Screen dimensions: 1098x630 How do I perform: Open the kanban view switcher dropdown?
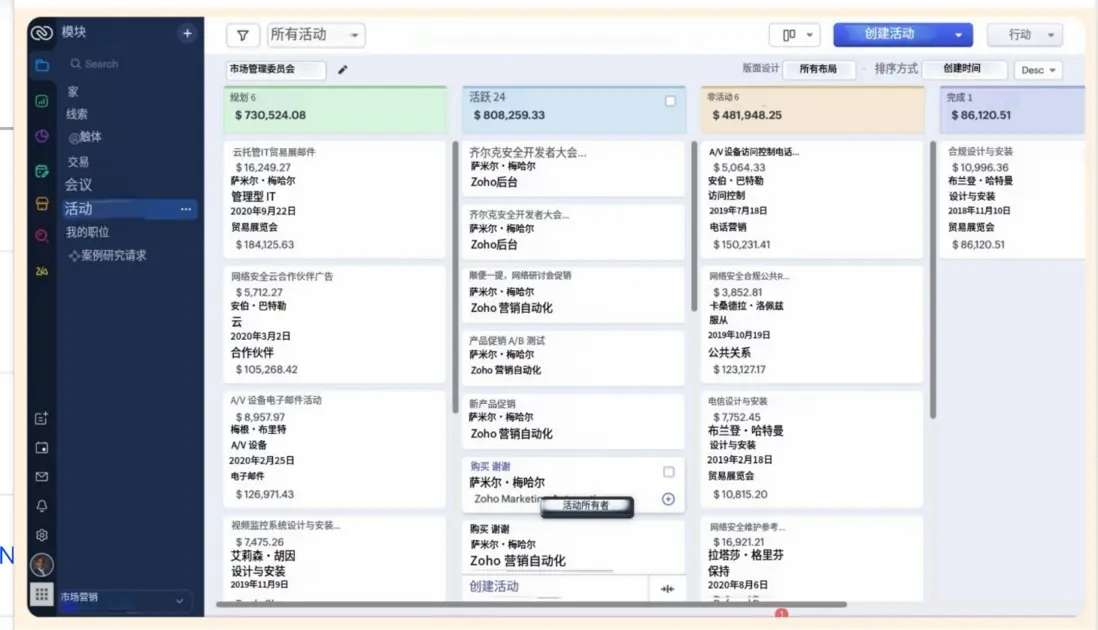795,35
